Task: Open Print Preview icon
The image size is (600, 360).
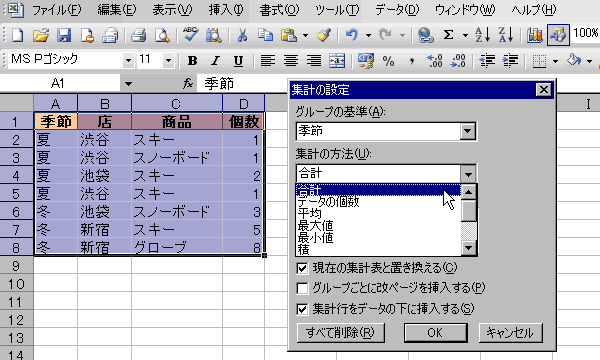Action: point(162,35)
